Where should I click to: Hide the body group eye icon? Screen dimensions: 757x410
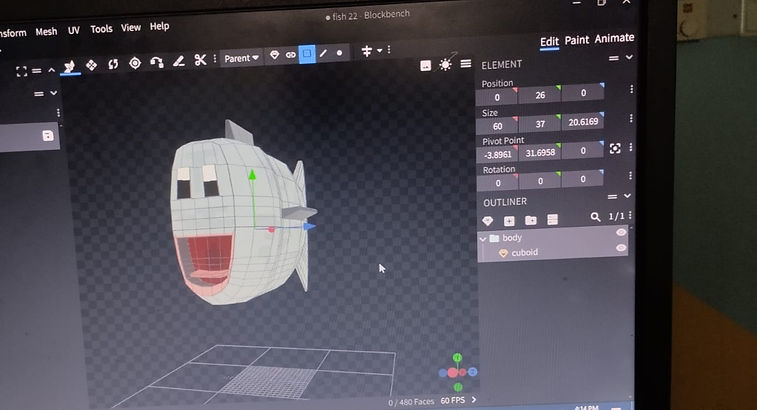(x=621, y=232)
